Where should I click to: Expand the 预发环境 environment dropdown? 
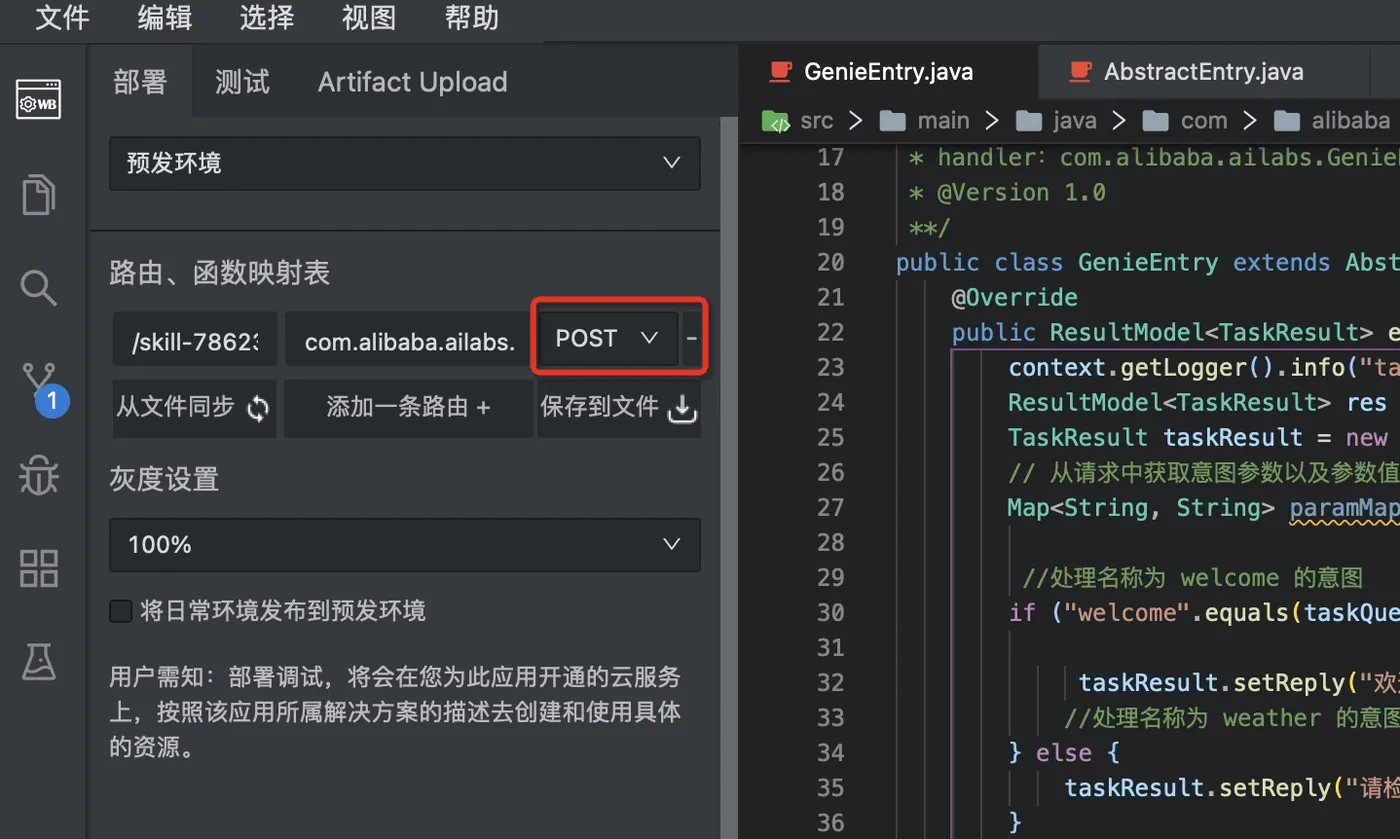tap(404, 163)
